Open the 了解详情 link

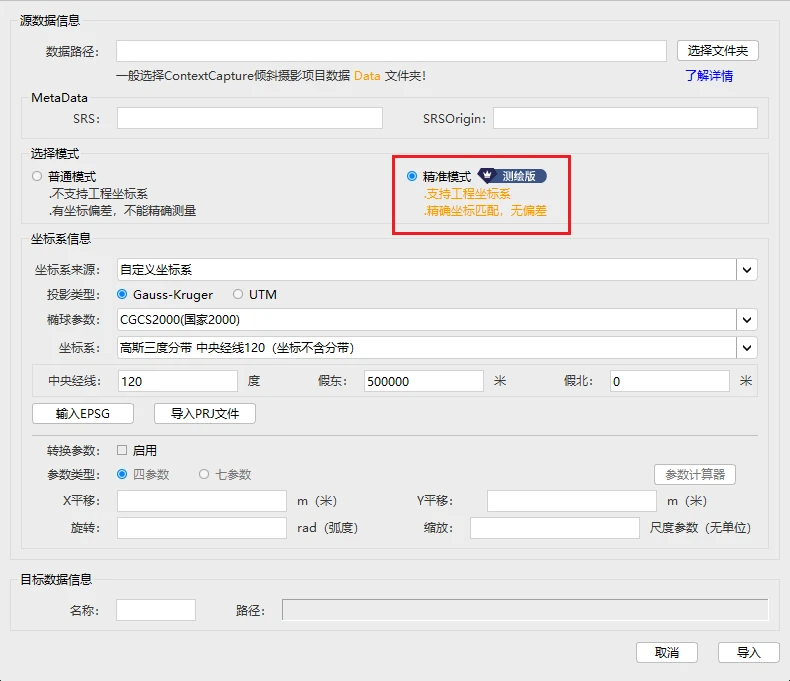pos(709,76)
